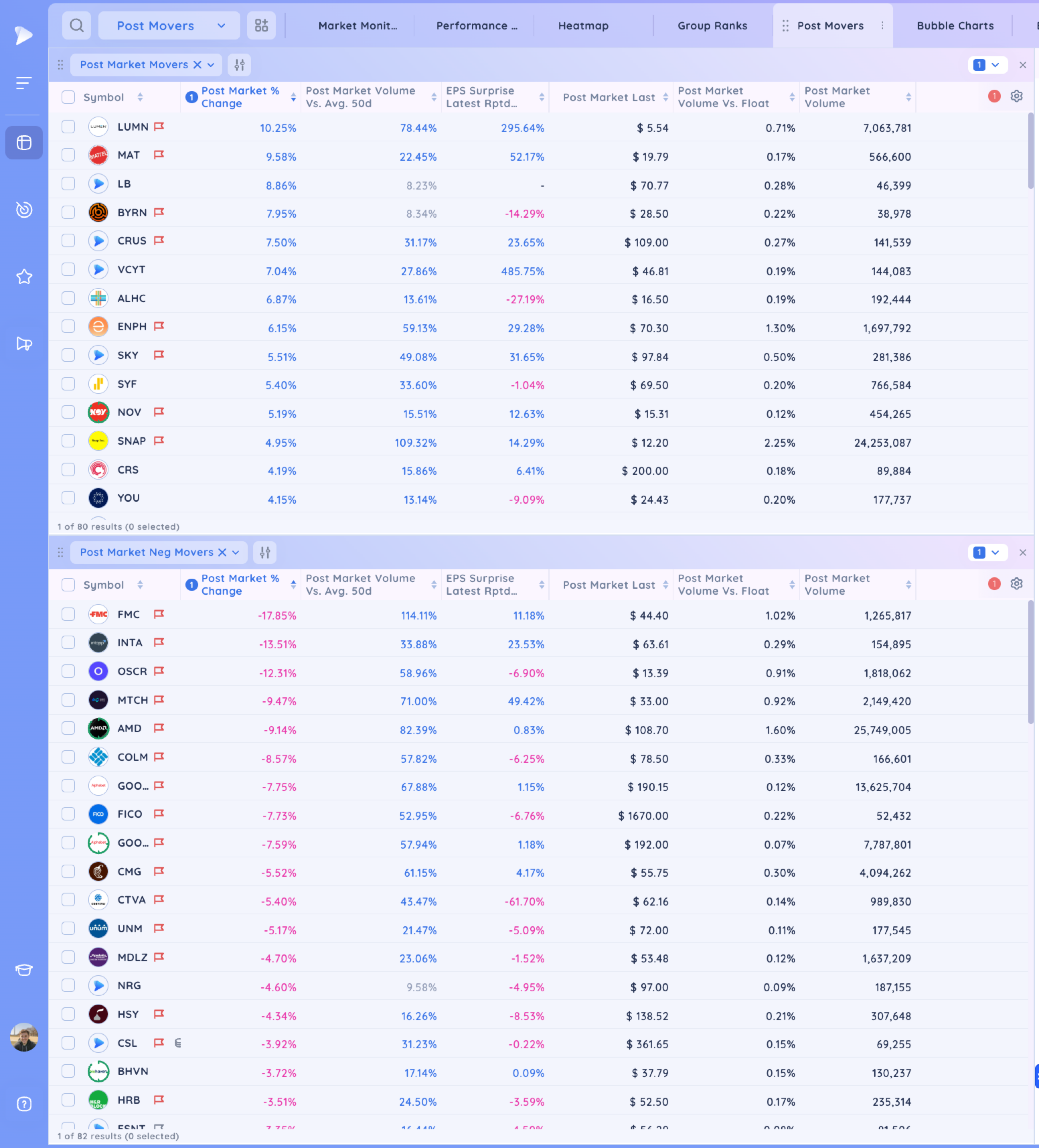Open column settings gear in top table
Image resolution: width=1039 pixels, height=1148 pixels.
pos(1016,96)
